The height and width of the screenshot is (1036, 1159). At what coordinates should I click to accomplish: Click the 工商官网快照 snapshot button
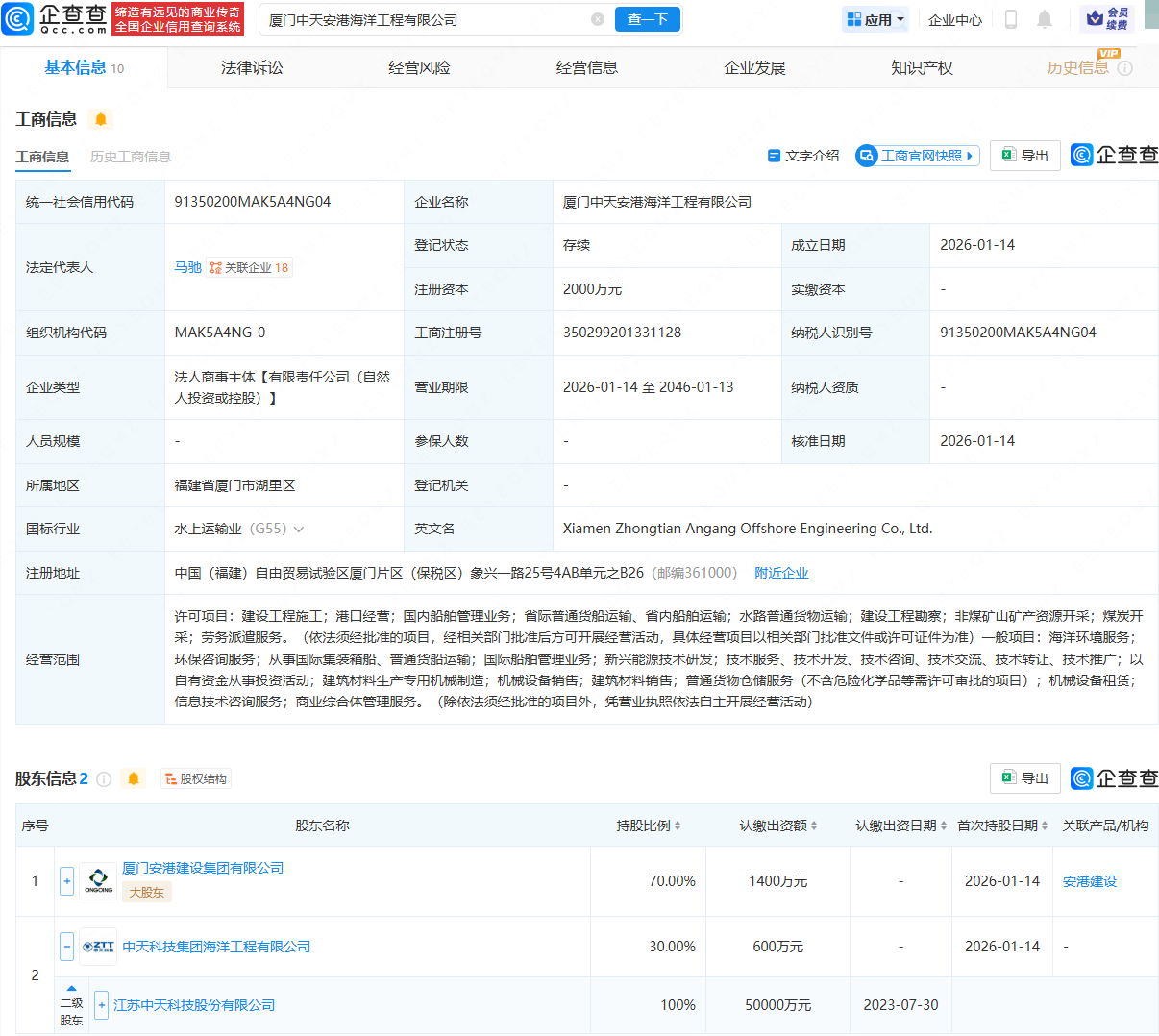pyautogui.click(x=917, y=155)
